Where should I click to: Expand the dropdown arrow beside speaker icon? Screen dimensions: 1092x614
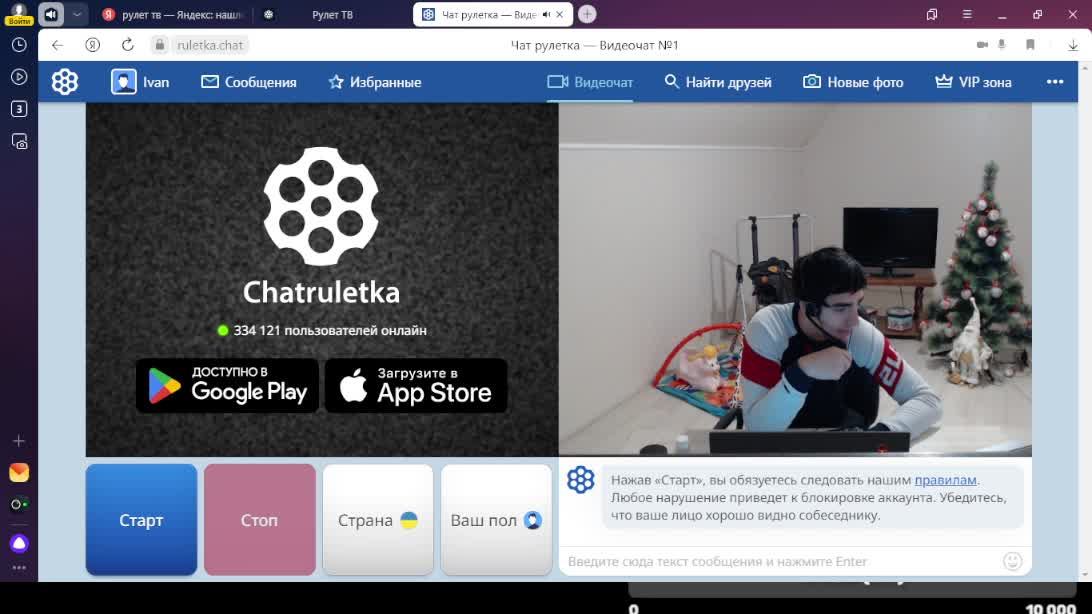77,14
